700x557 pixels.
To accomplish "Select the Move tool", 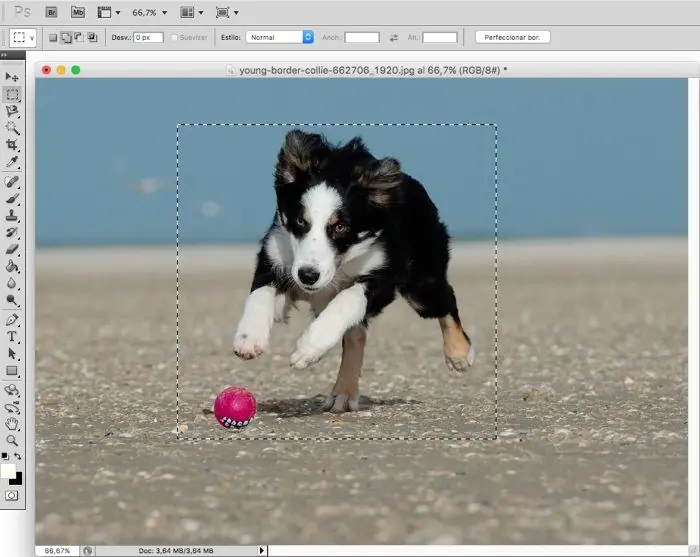I will tap(12, 77).
